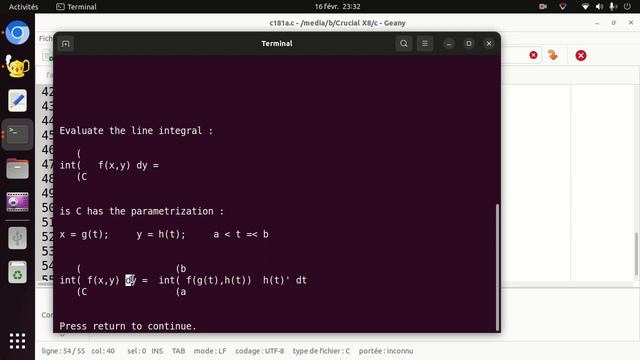This screenshot has width=640, height=360.
Task: Click the USB drive dock icon
Action: click(x=17, y=238)
